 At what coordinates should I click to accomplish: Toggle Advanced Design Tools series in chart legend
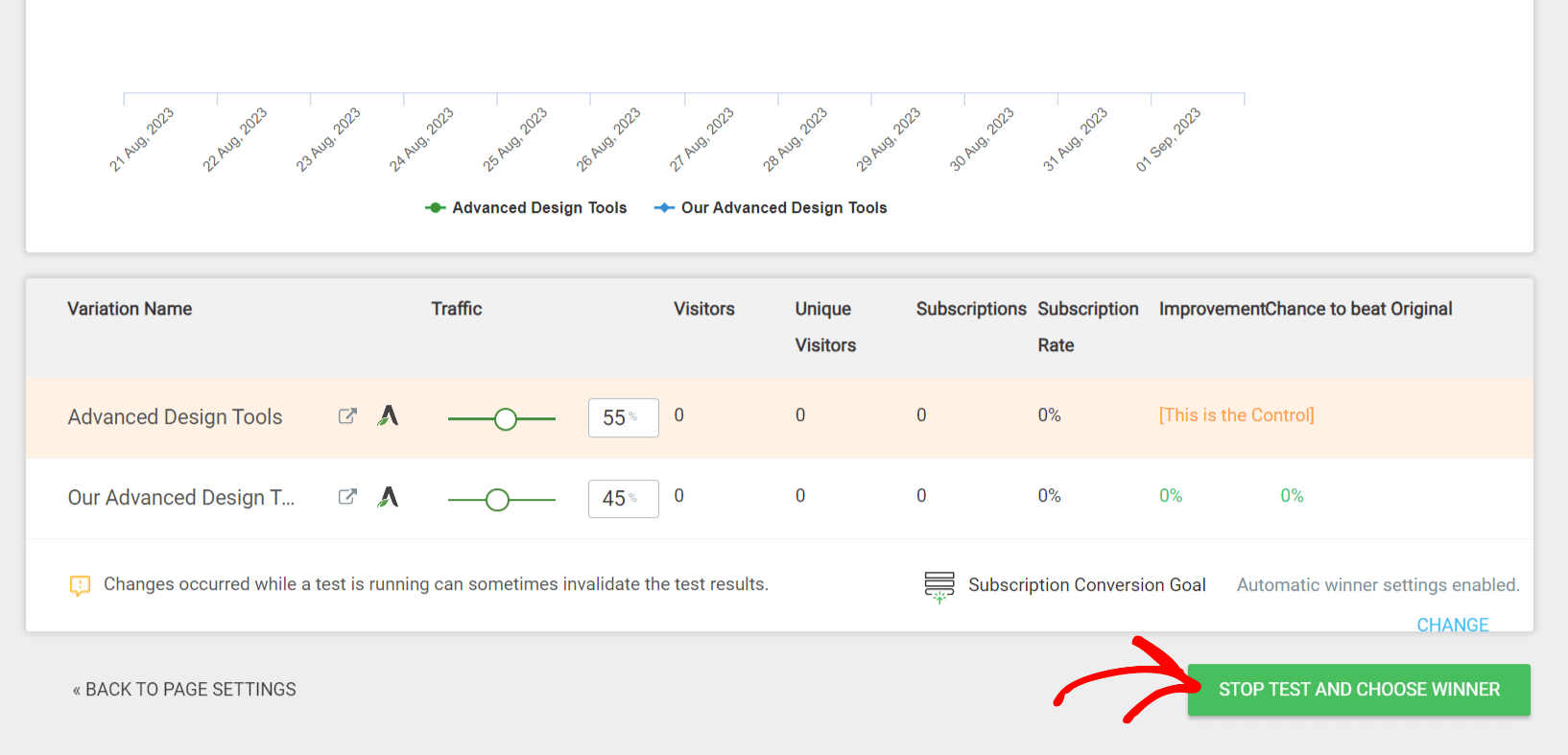526,208
